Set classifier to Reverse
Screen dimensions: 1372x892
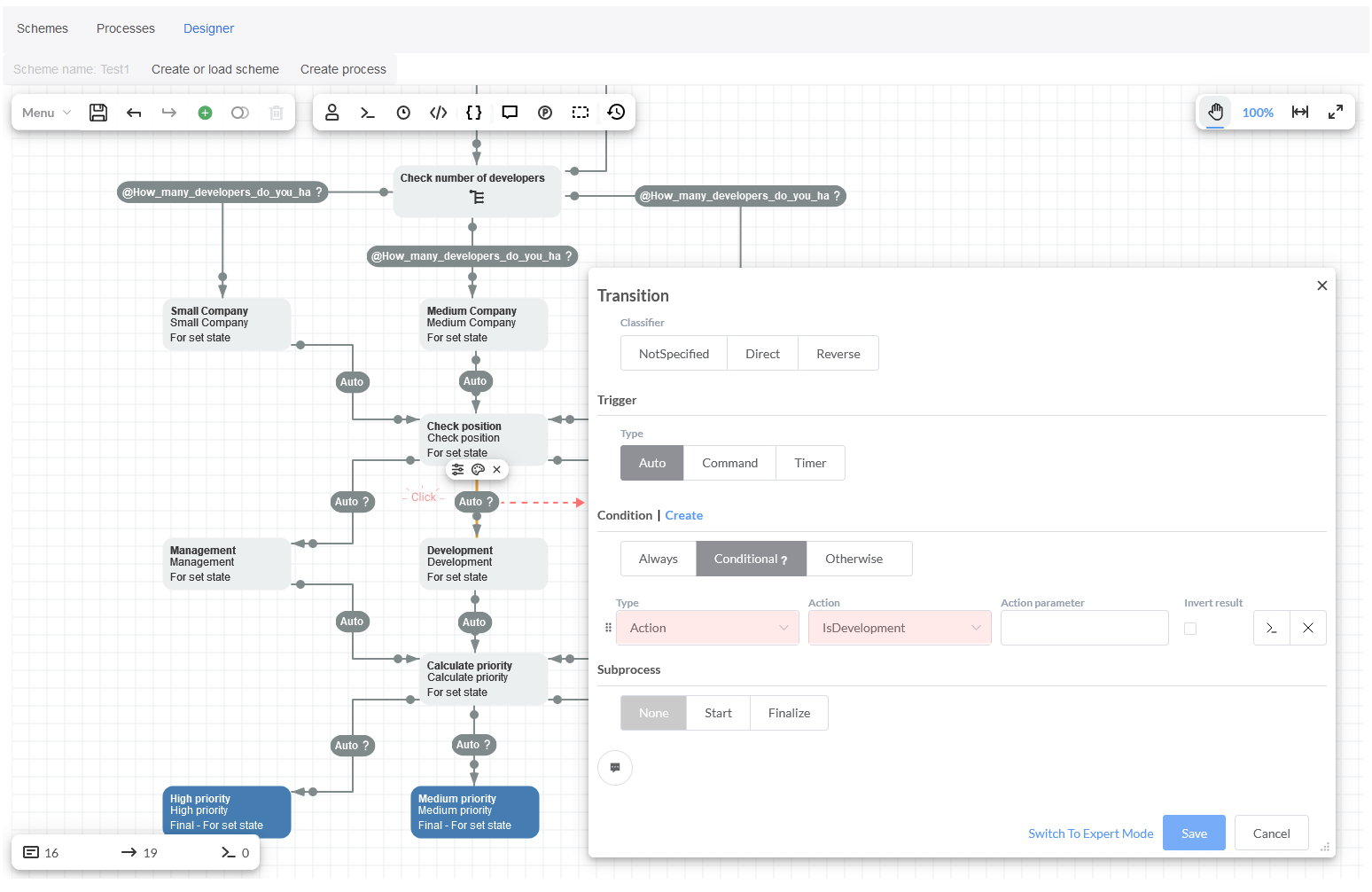[x=838, y=354]
